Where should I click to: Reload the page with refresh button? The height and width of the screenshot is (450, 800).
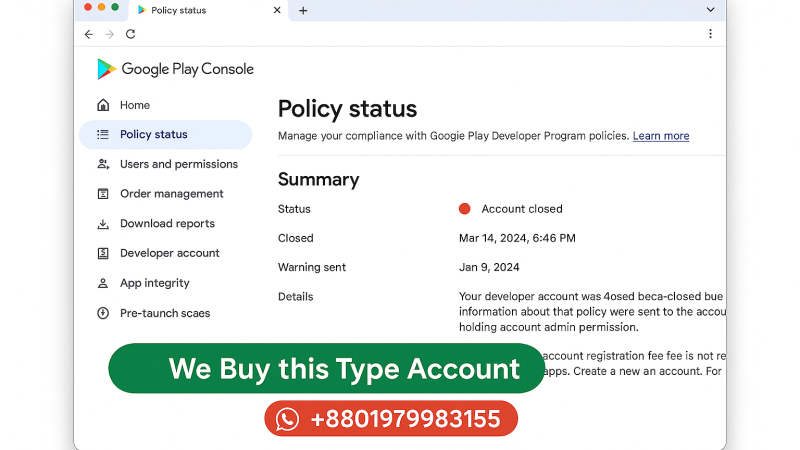click(x=131, y=34)
